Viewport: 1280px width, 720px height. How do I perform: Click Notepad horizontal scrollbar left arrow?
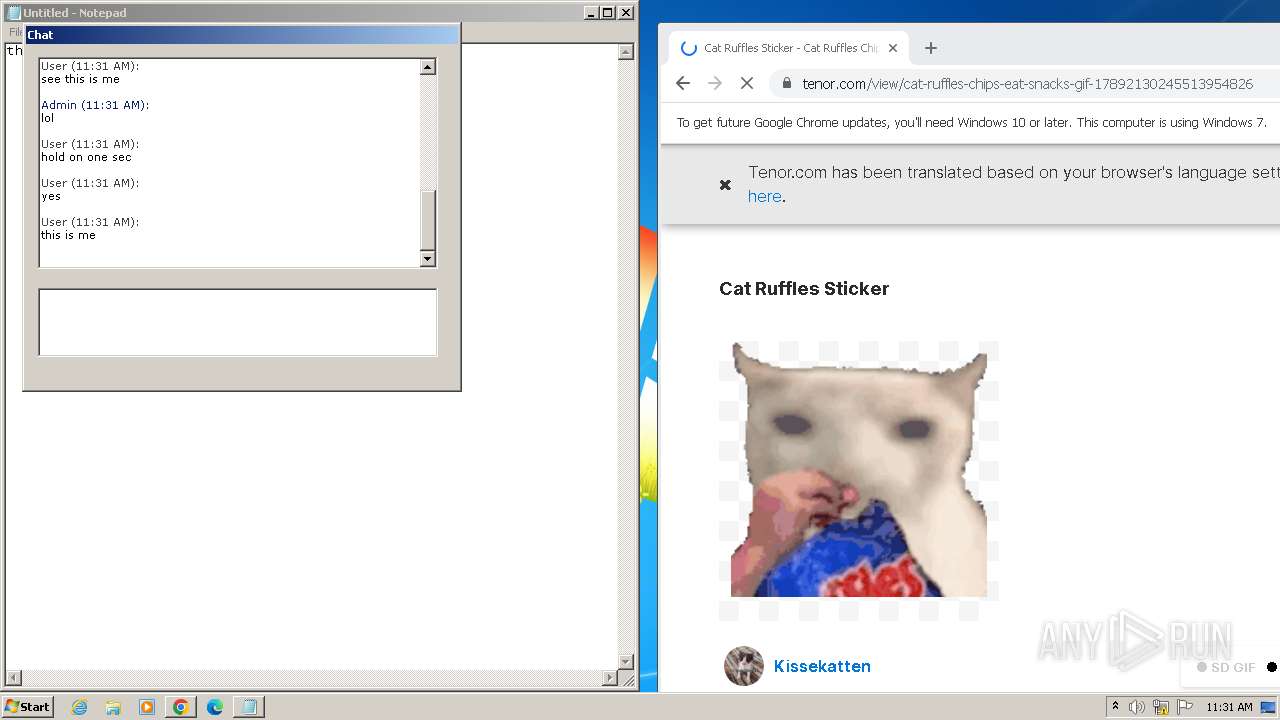[x=14, y=678]
